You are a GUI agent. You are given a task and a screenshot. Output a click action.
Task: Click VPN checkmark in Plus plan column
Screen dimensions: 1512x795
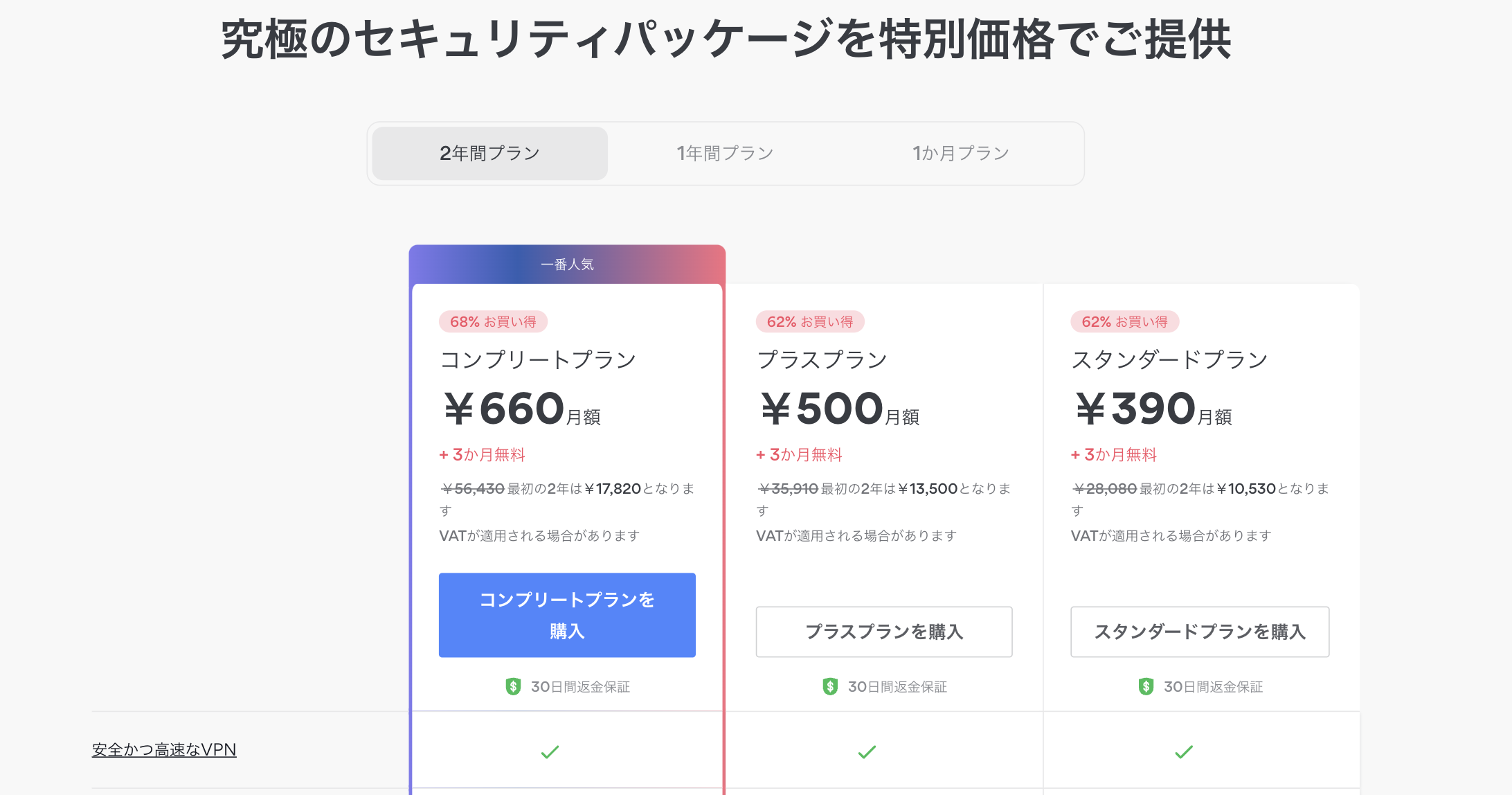pos(867,751)
